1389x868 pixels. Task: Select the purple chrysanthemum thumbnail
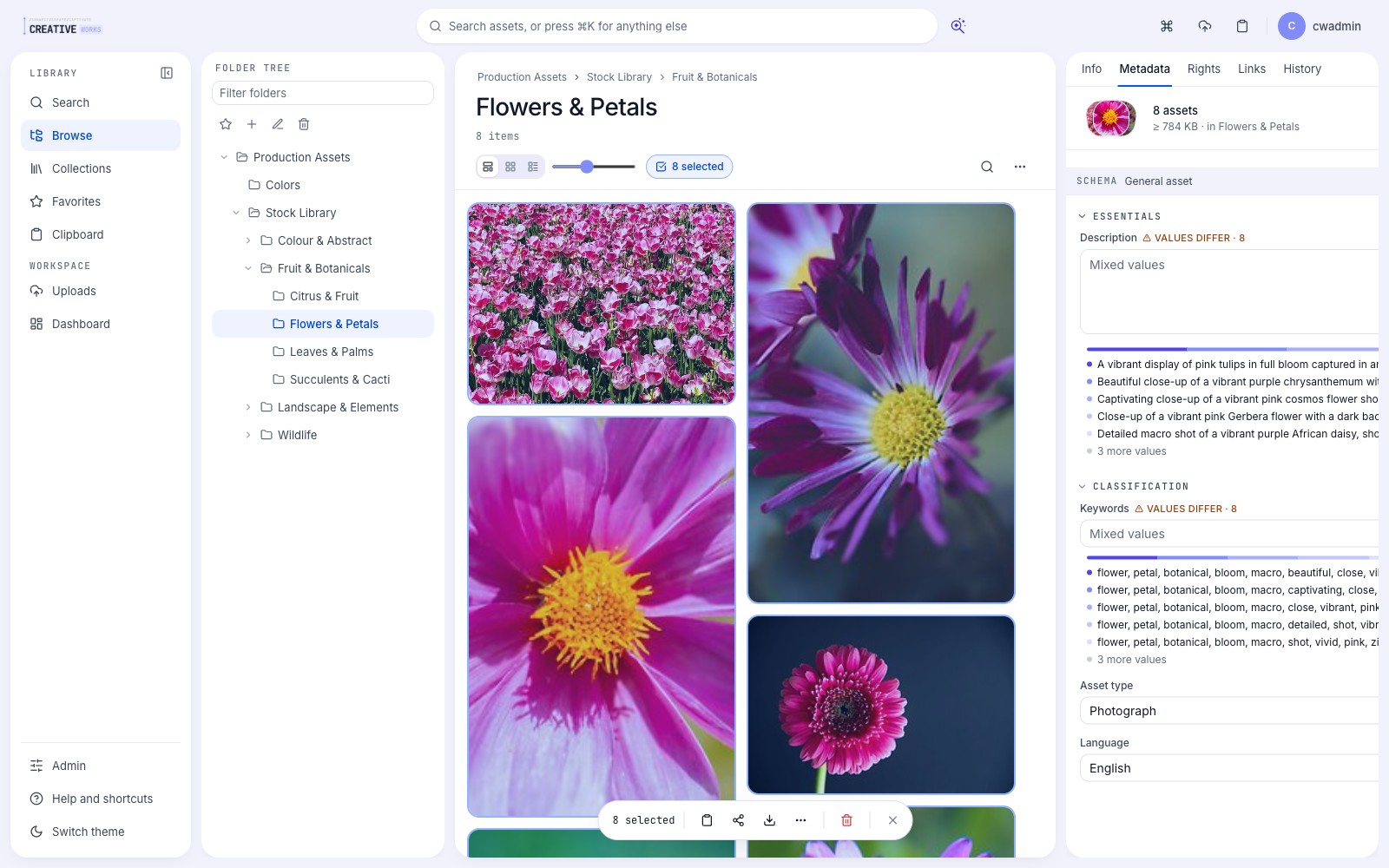click(x=881, y=403)
